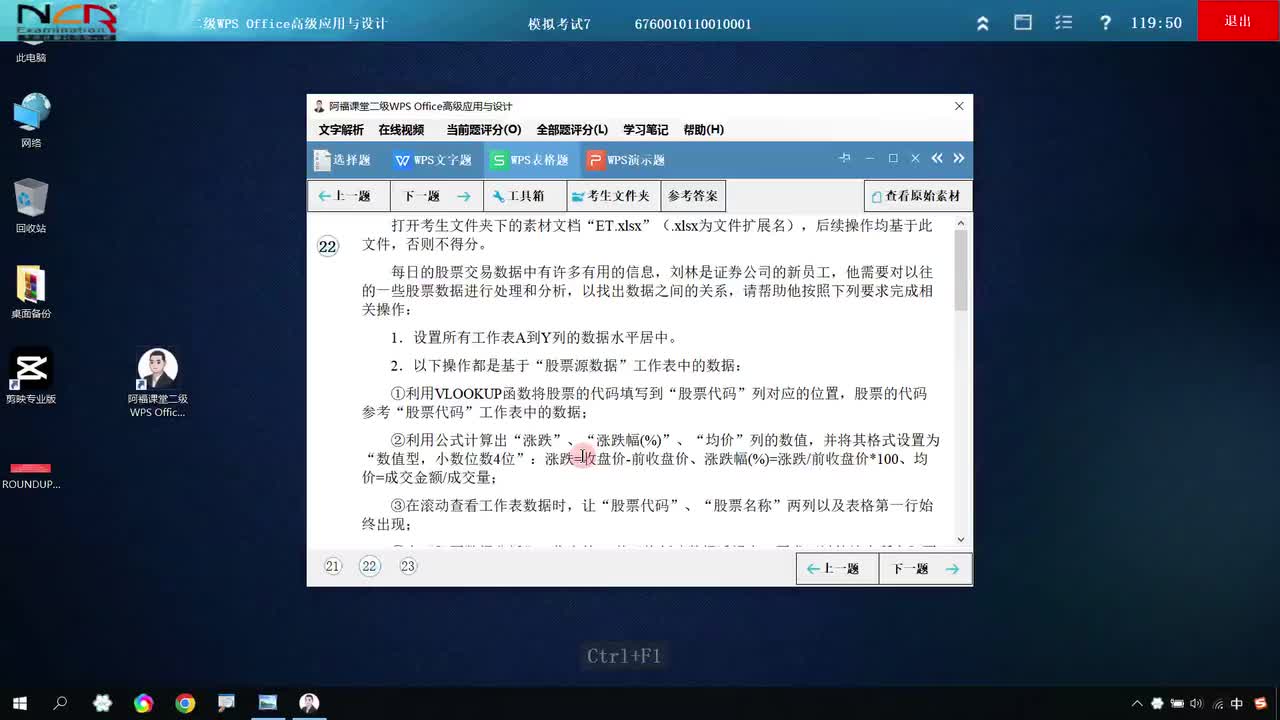
Task: Expand hidden system tray icons
Action: [1137, 703]
